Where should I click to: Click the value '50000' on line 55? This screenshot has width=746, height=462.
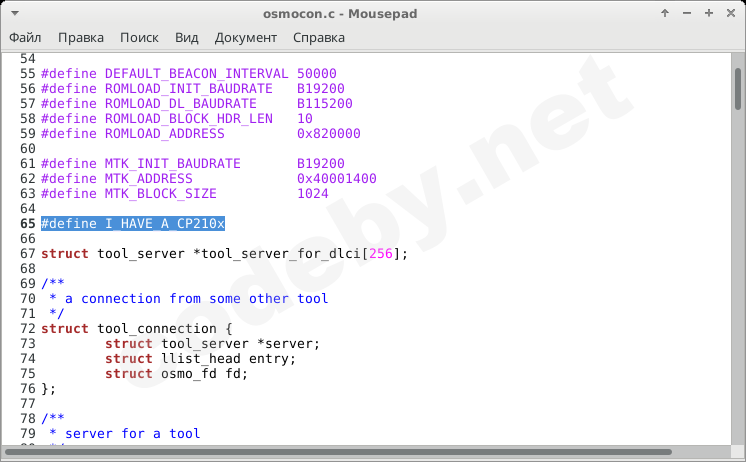317,74
